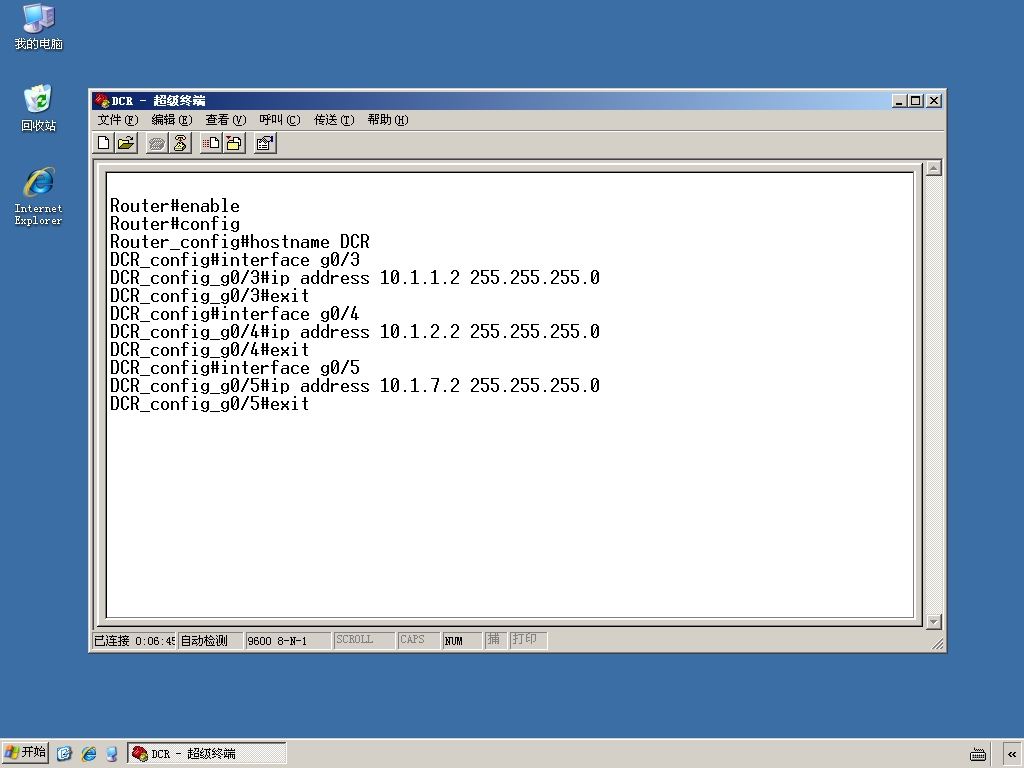The width and height of the screenshot is (1024, 768).
Task: Click the Open file toolbar icon
Action: [126, 143]
